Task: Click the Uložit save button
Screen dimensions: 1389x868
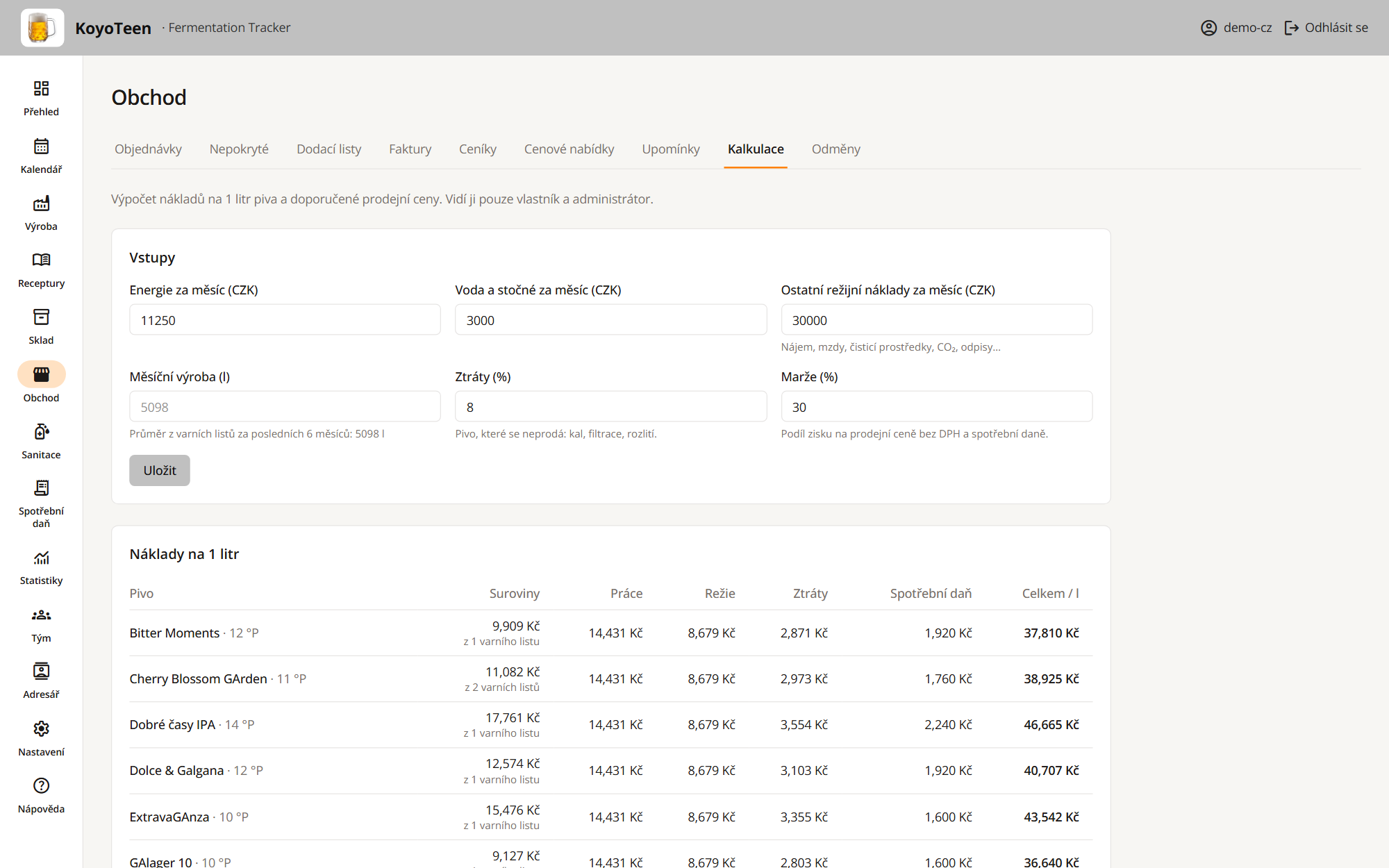Action: tap(160, 470)
